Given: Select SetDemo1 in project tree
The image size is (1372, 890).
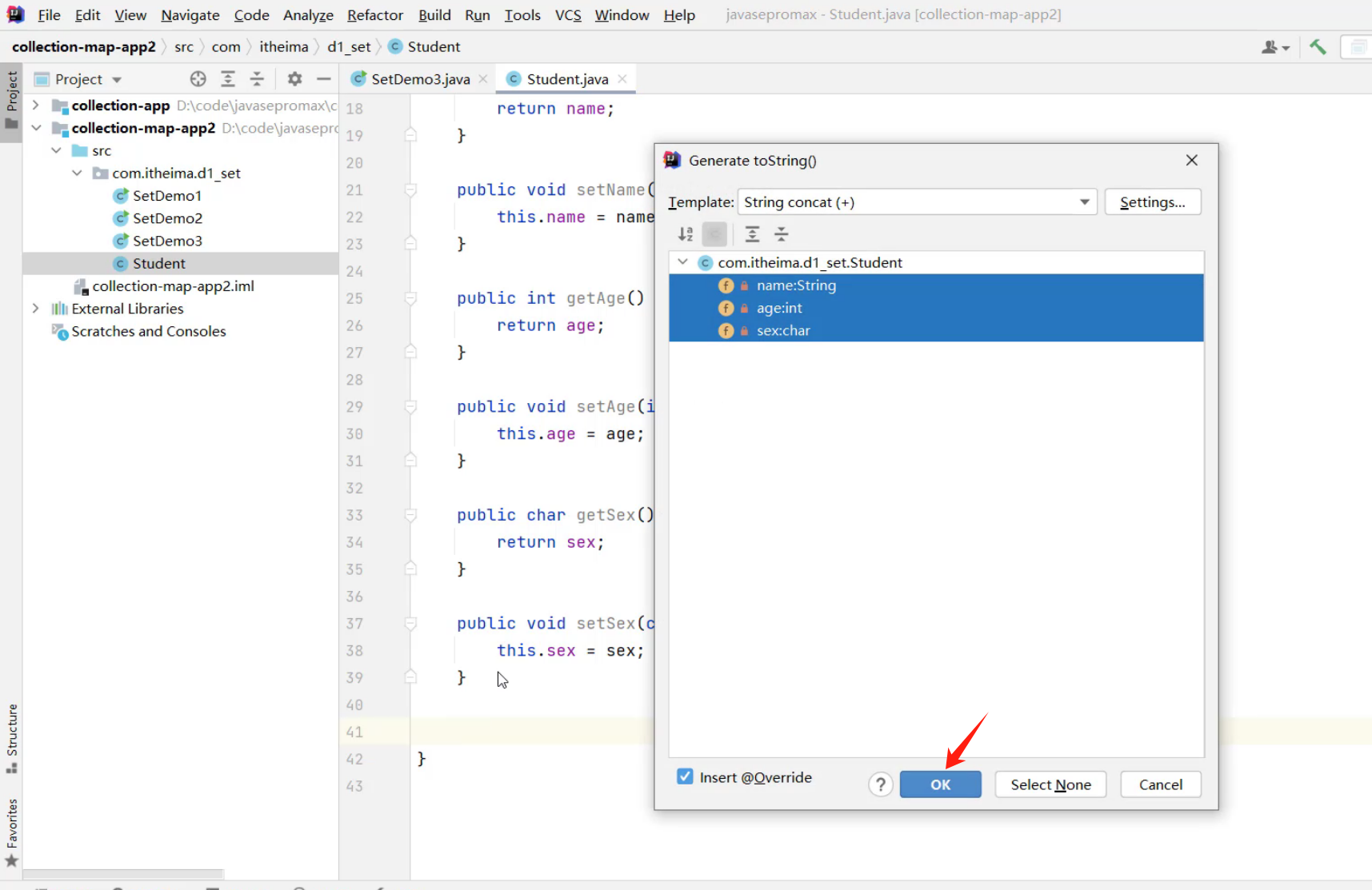Looking at the screenshot, I should click(x=166, y=195).
